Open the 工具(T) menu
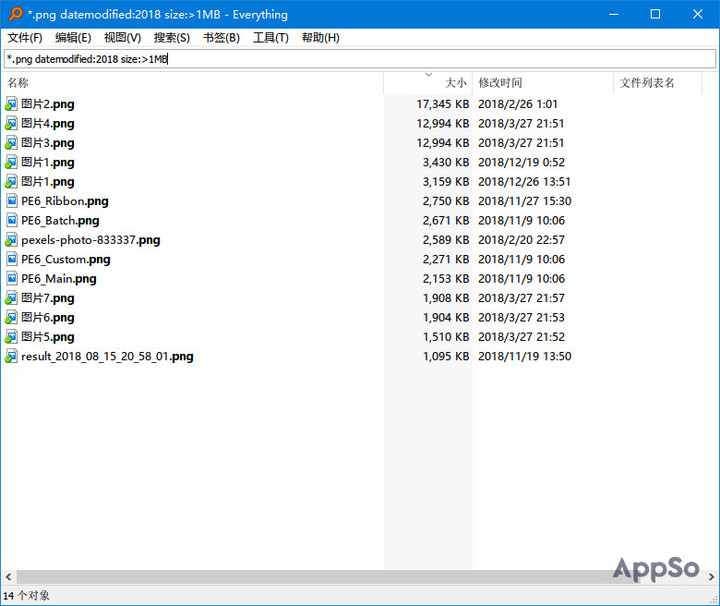This screenshot has width=720, height=606. point(270,38)
